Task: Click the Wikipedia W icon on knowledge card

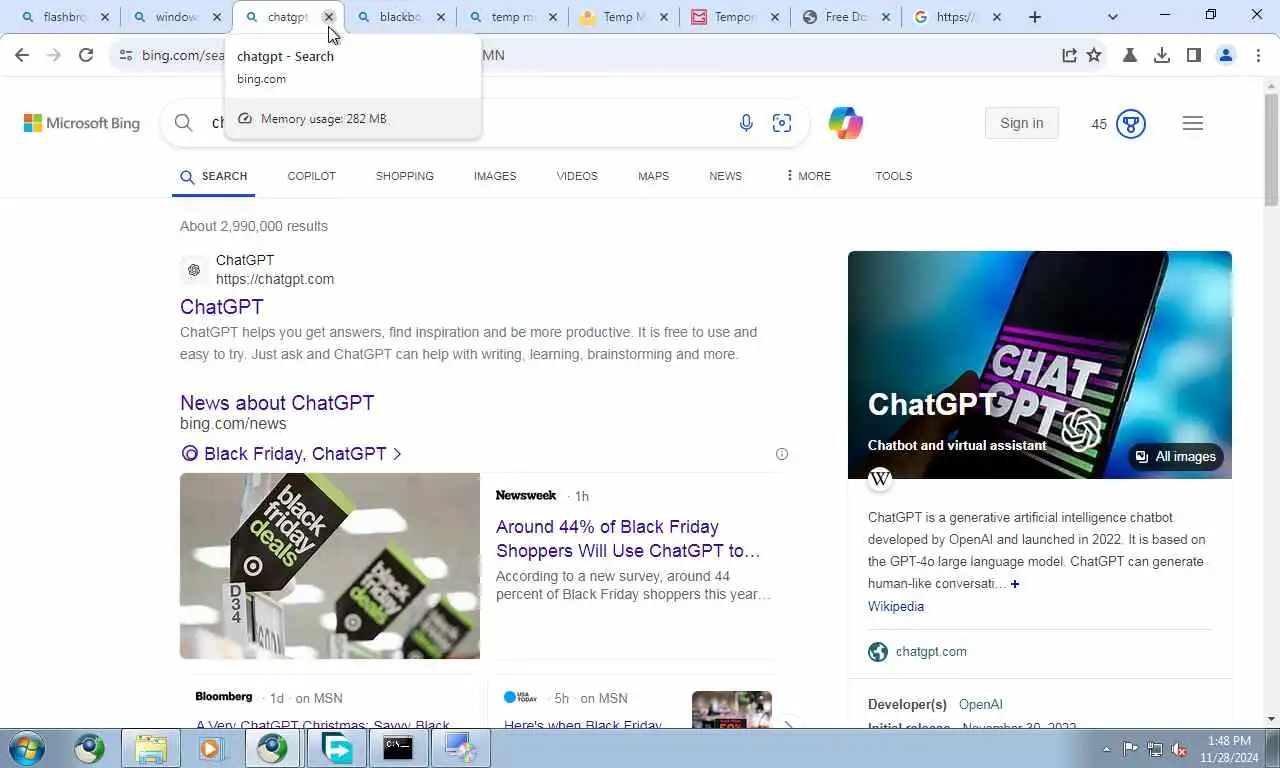Action: click(880, 478)
